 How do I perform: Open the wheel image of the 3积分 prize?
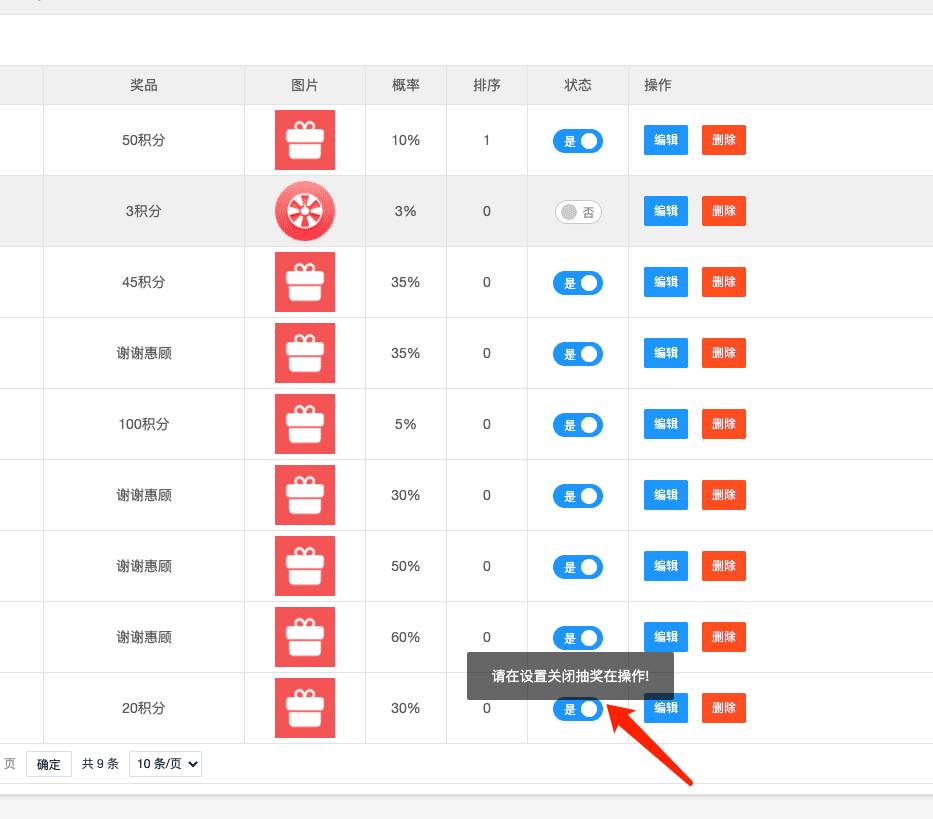pyautogui.click(x=305, y=211)
